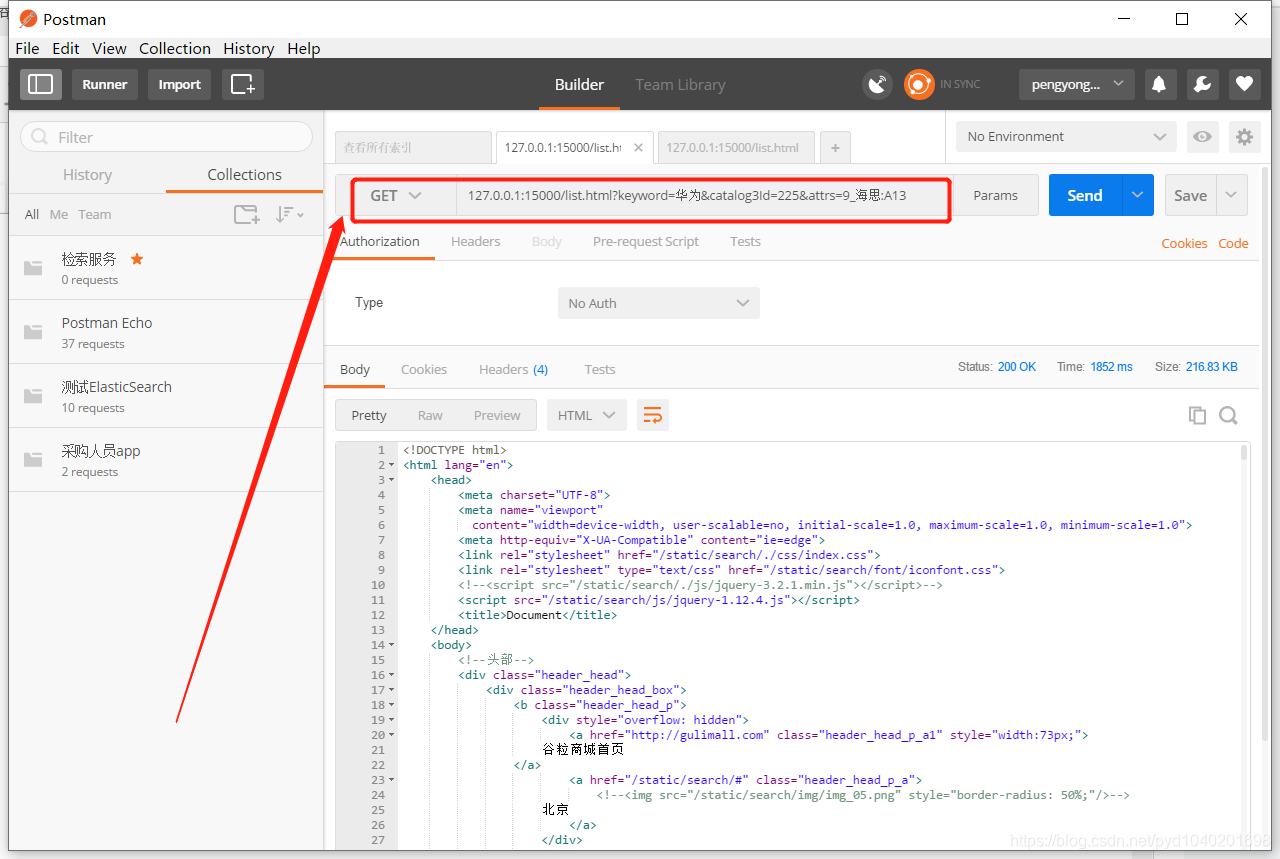Screen dimensions: 1280x859
Task: Open request Tests tab
Action: pos(745,241)
